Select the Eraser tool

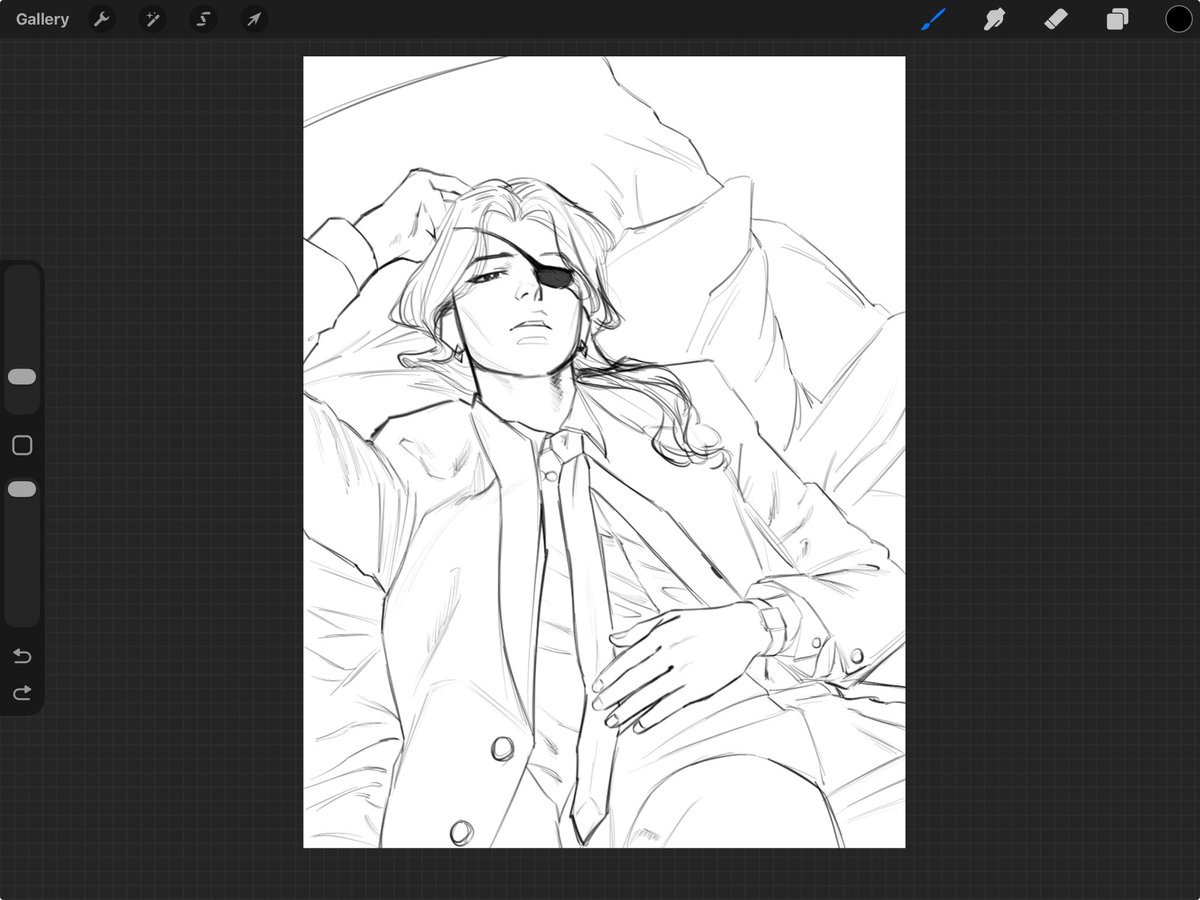[1056, 19]
